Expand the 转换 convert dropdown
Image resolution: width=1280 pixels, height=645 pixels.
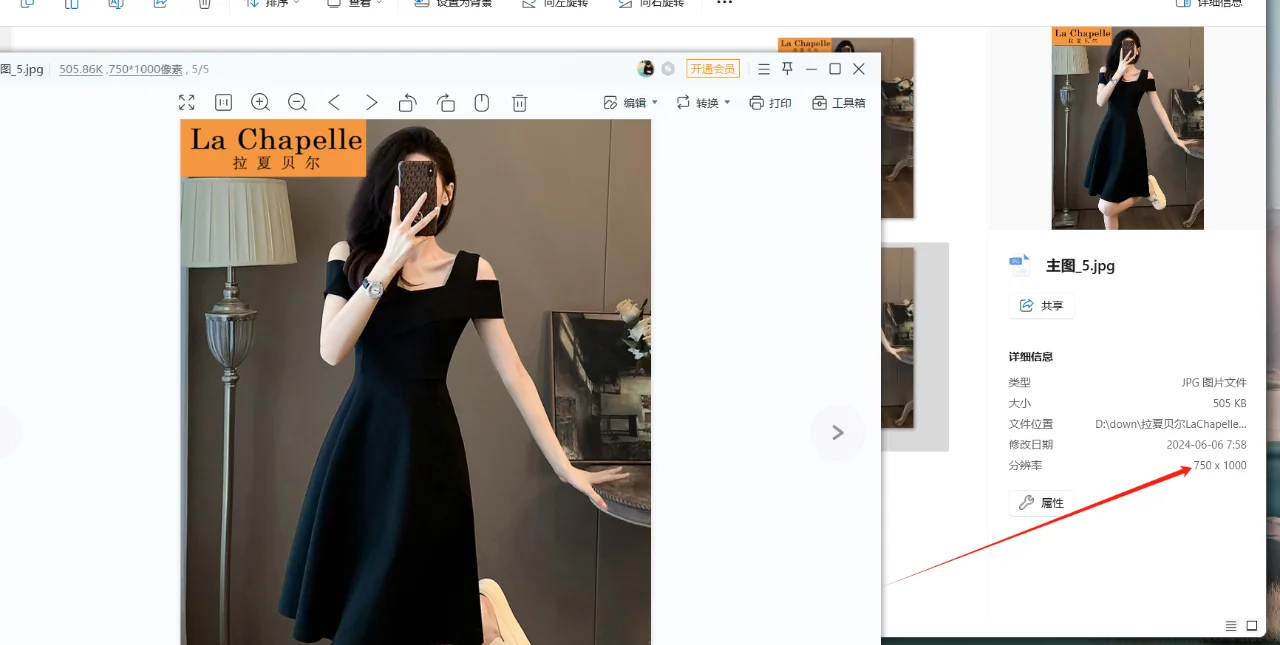[703, 102]
